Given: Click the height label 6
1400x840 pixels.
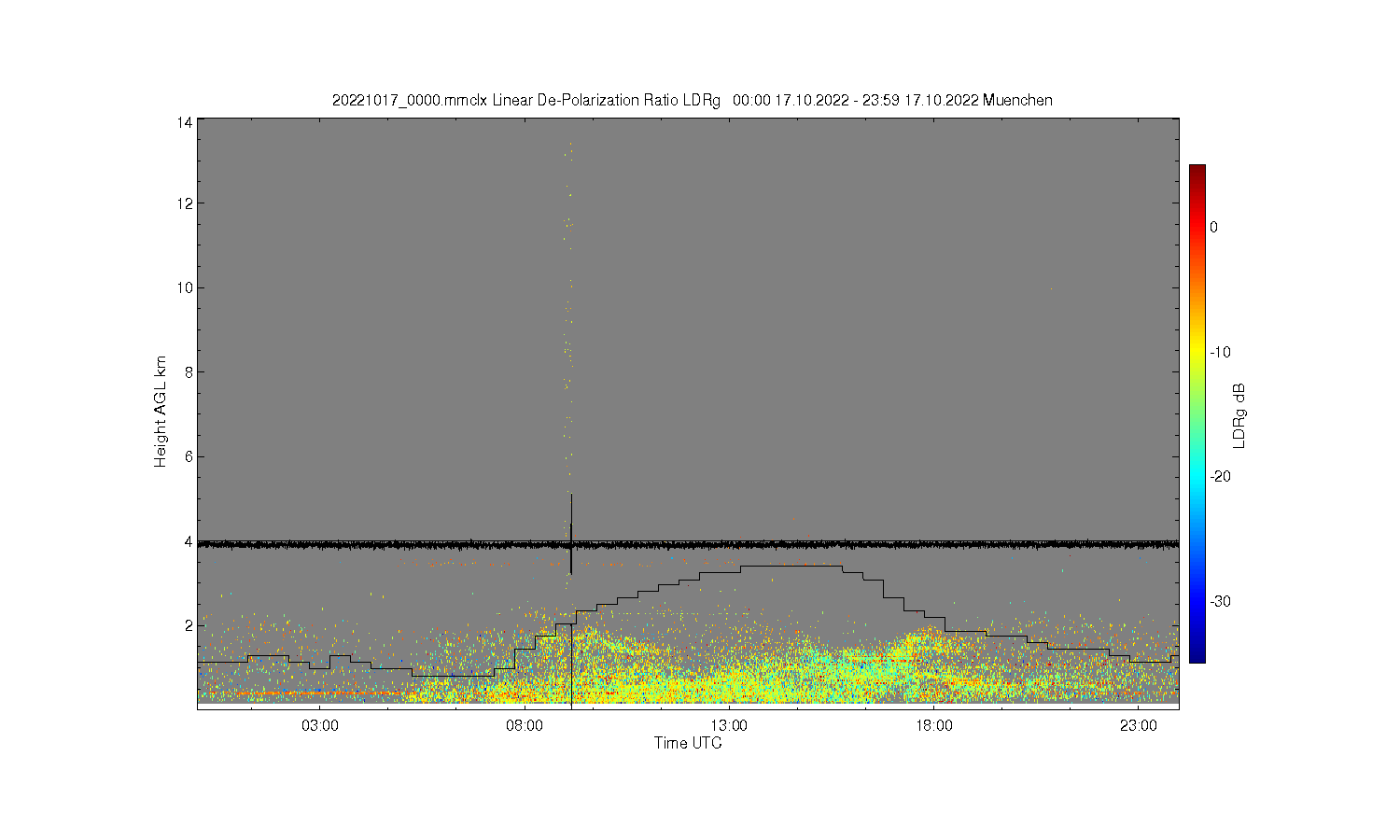Looking at the screenshot, I should (x=189, y=456).
